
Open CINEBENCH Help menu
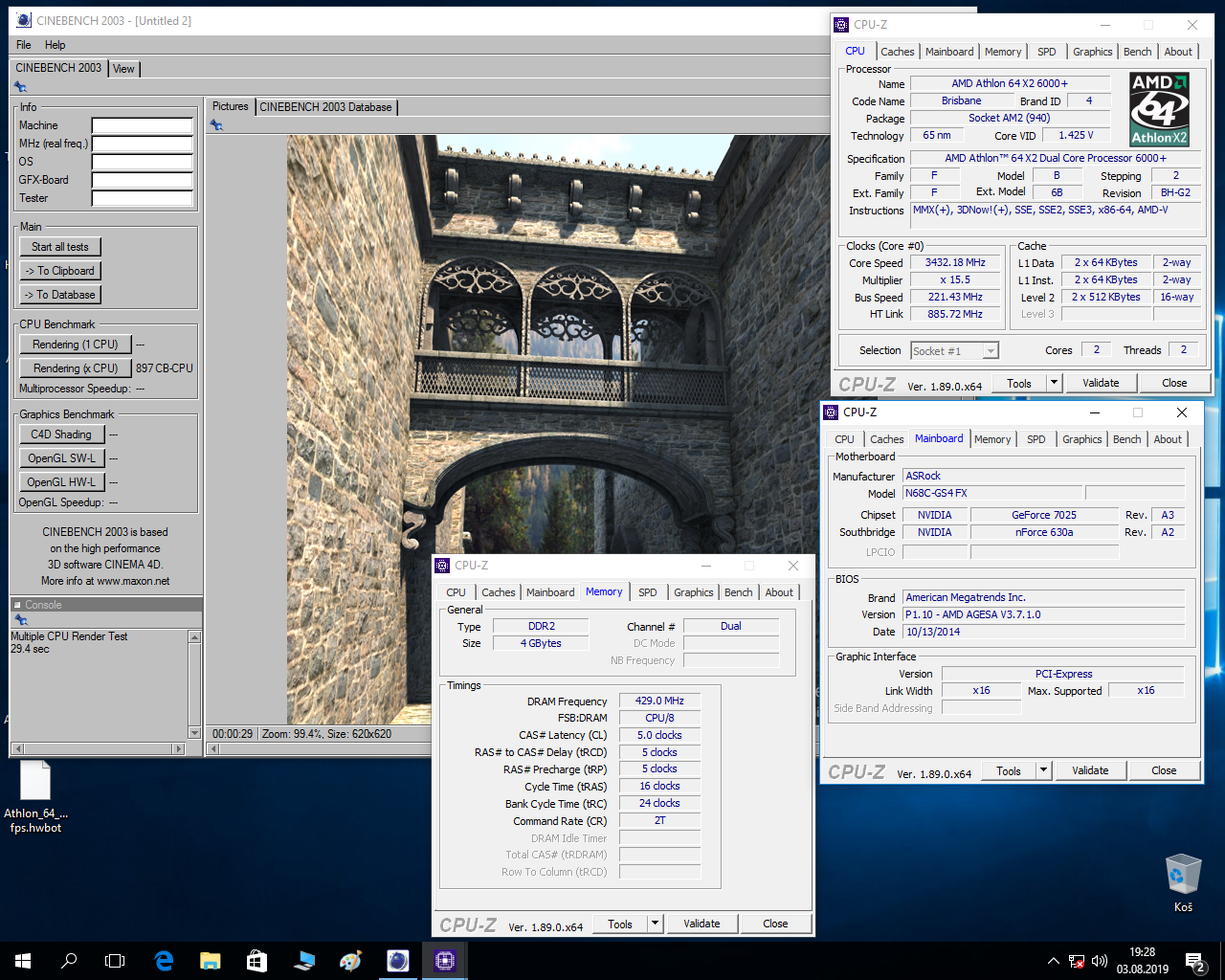[x=56, y=45]
